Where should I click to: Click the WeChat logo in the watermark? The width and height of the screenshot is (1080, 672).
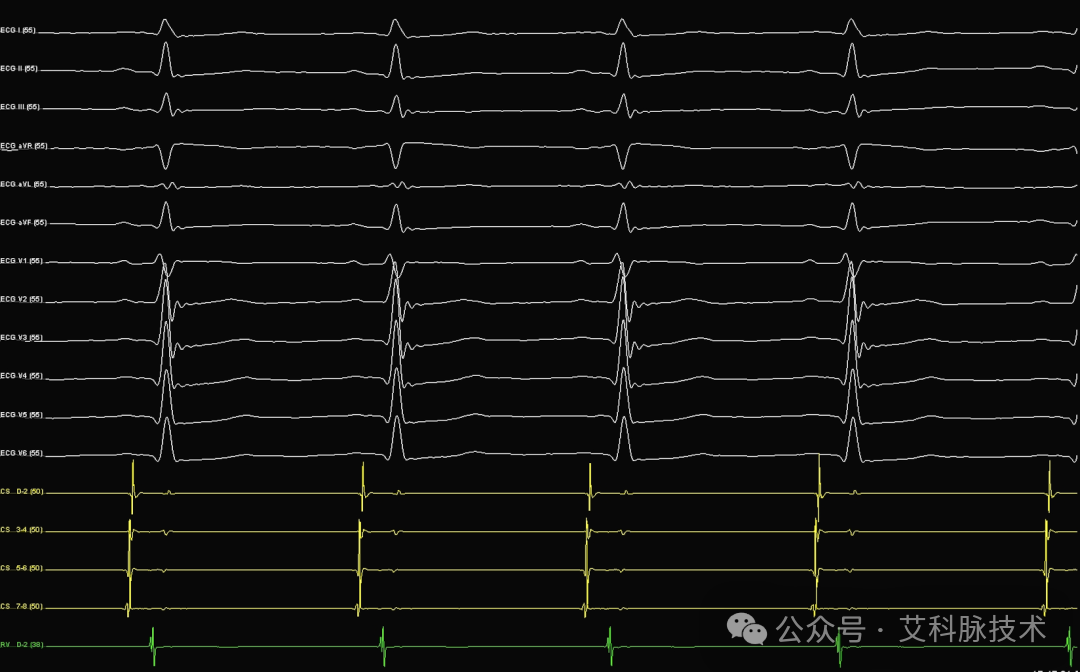click(747, 629)
